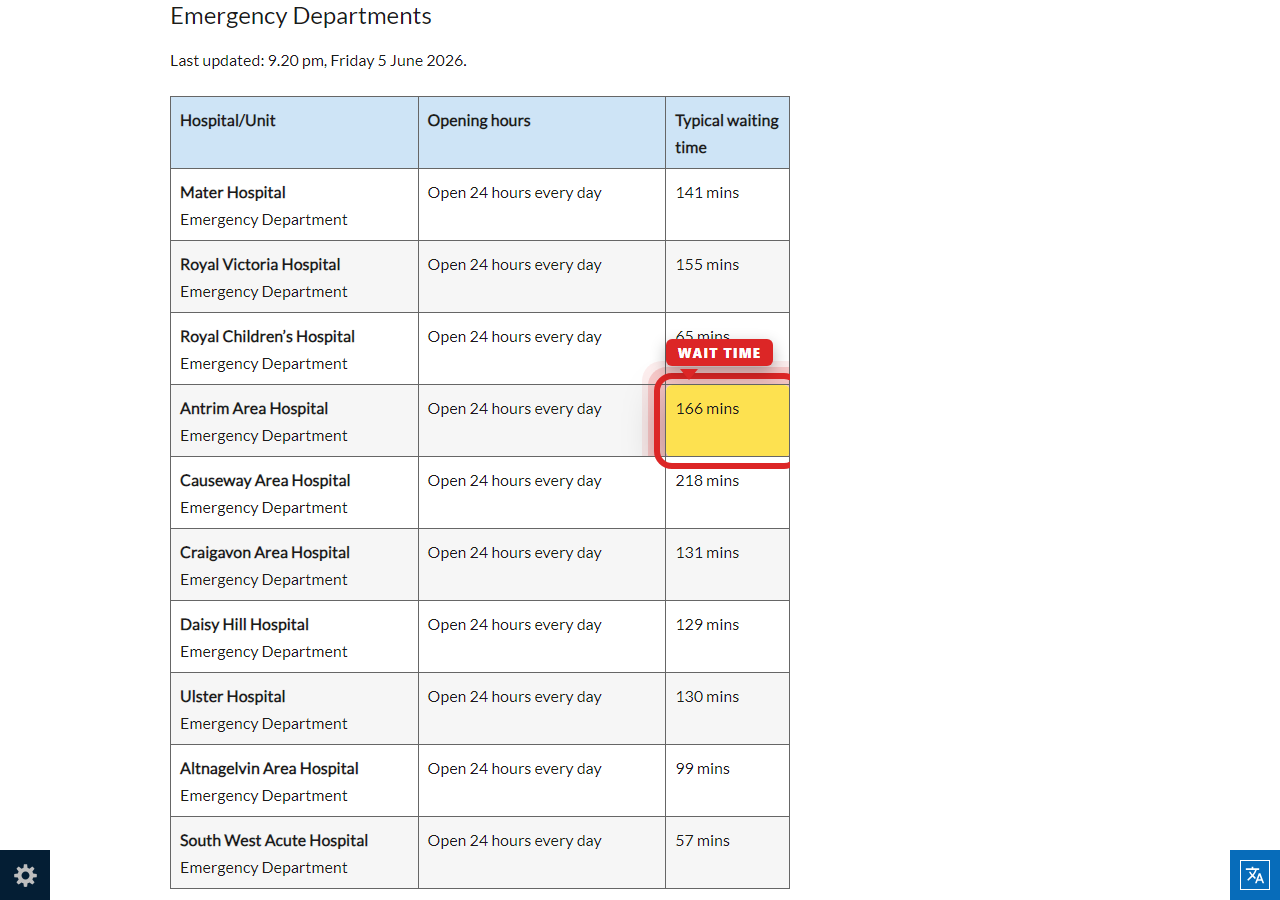Click Emergency Department text under Altnagelvin Area Hospital
Screen dimensions: 1280x900
(x=264, y=795)
